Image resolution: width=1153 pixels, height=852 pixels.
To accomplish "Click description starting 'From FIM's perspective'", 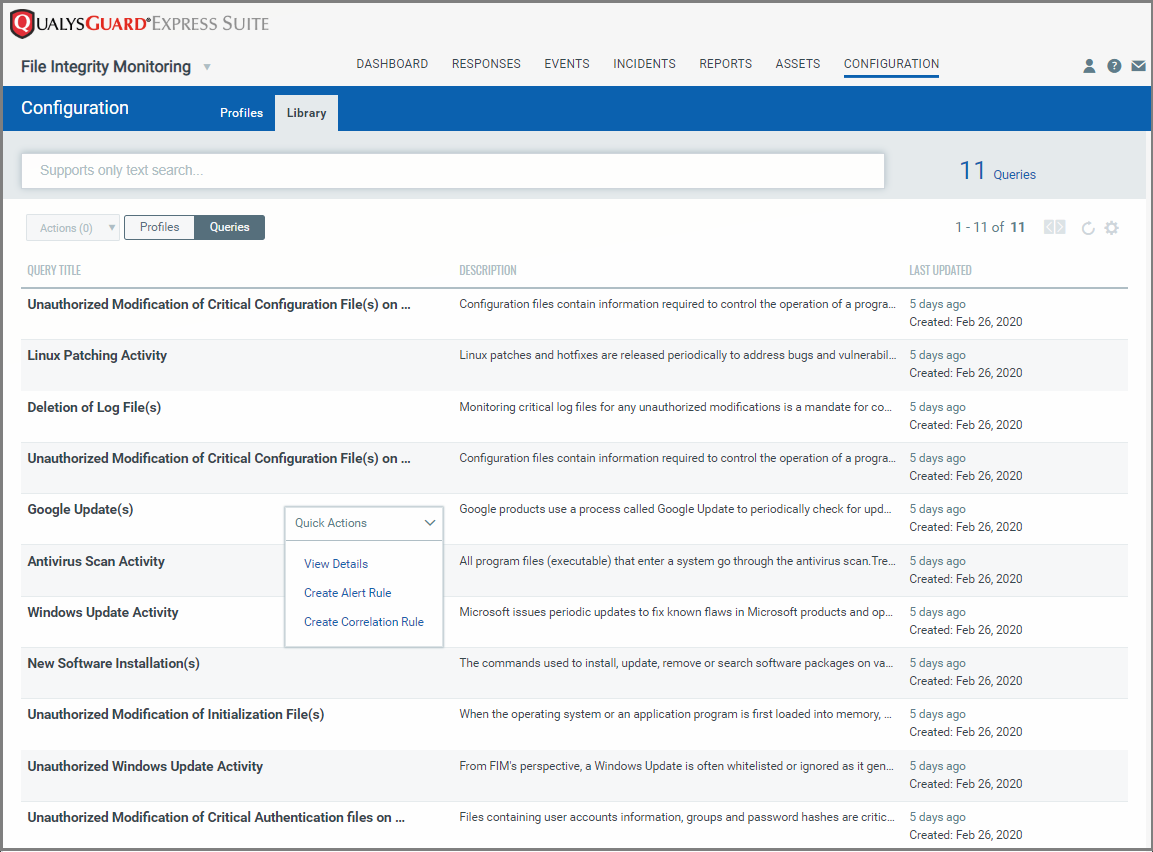I will click(x=677, y=766).
